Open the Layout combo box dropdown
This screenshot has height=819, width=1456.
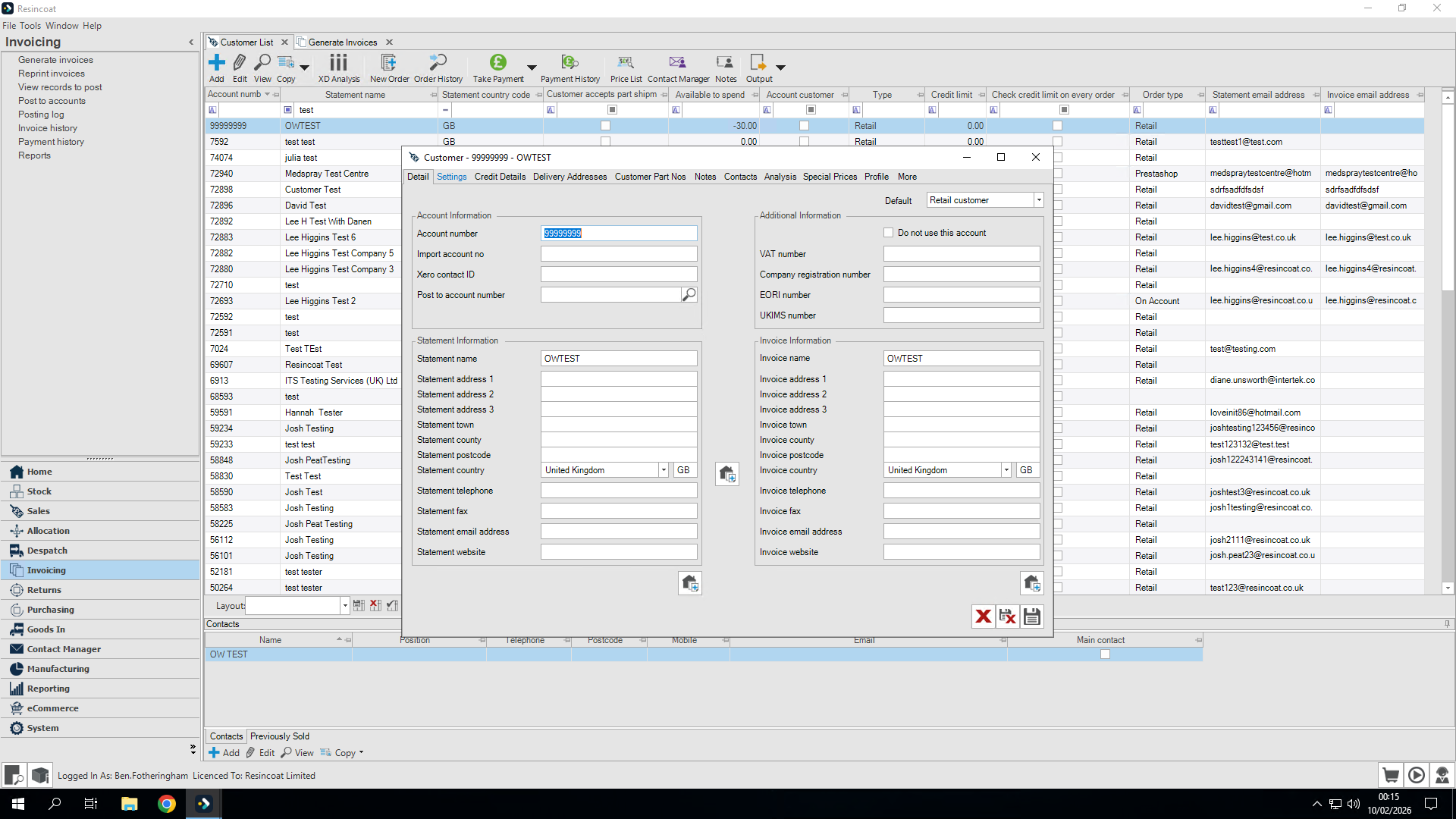(x=345, y=606)
